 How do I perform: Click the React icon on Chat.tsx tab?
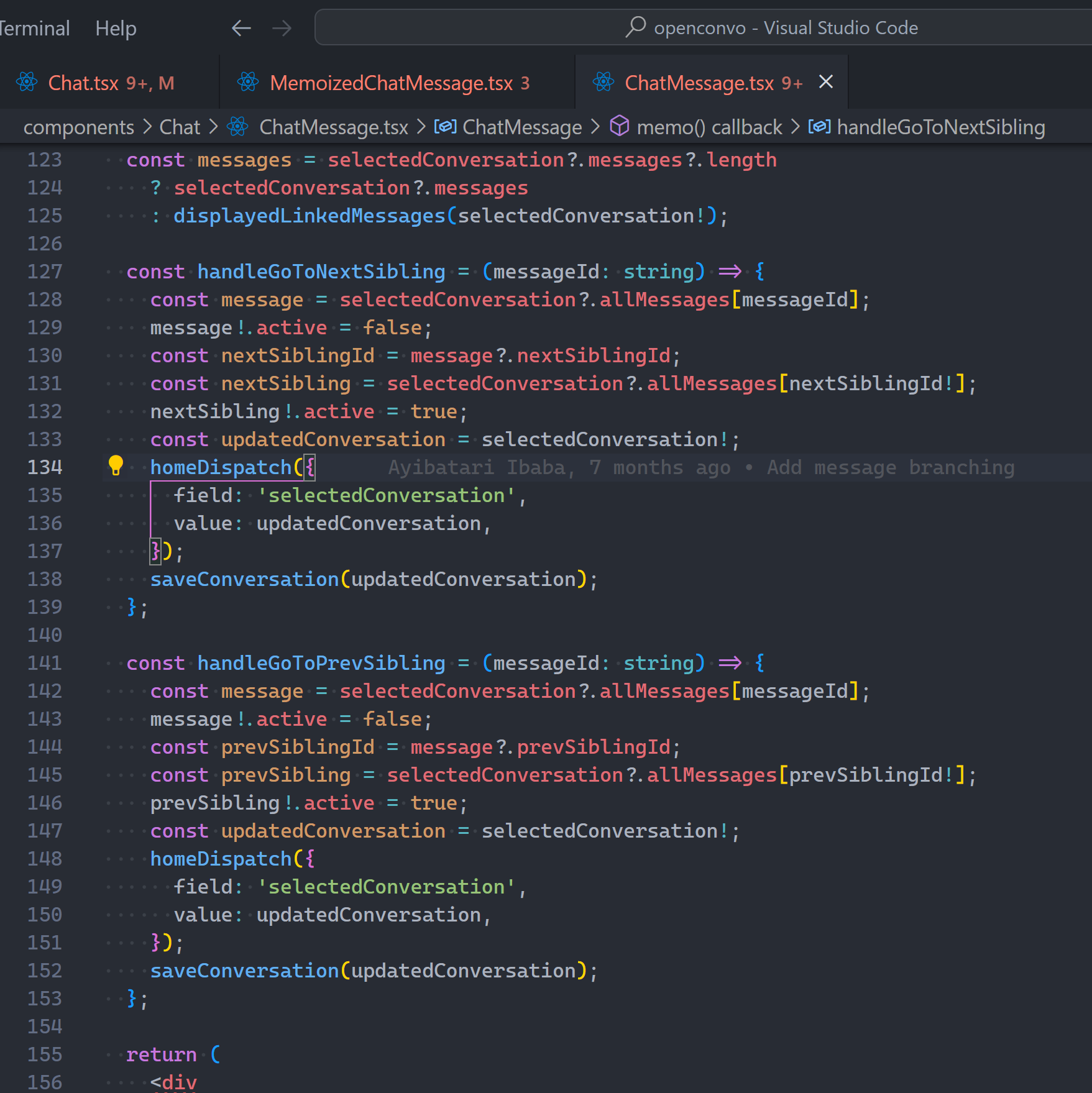[x=27, y=83]
